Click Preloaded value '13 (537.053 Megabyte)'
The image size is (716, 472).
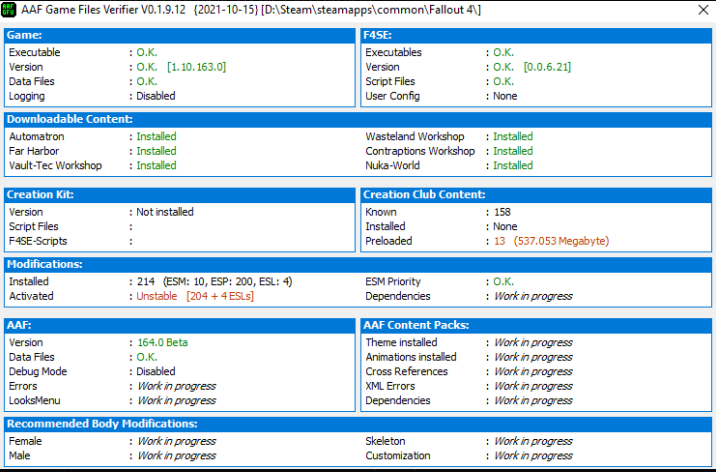click(x=551, y=241)
